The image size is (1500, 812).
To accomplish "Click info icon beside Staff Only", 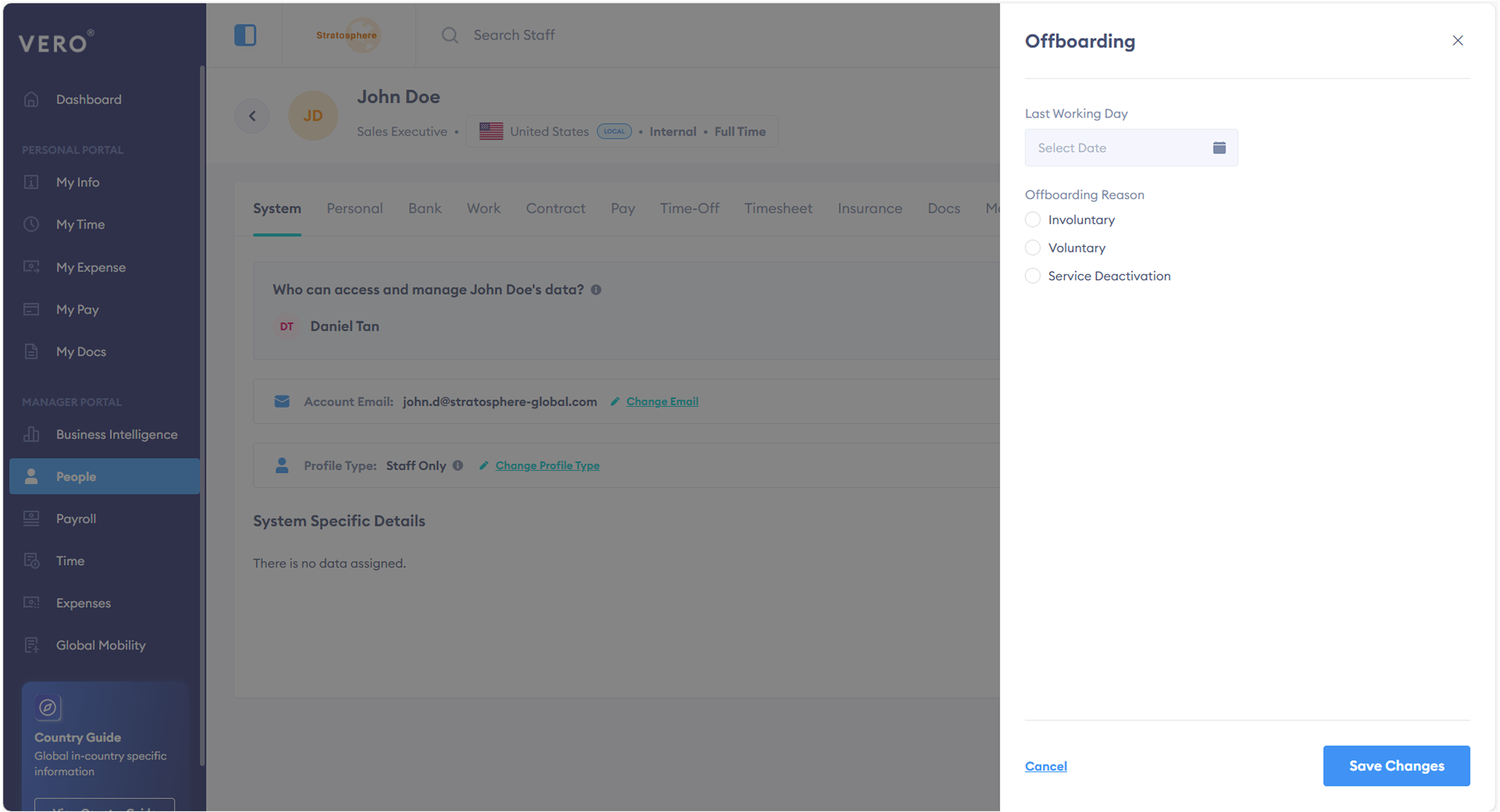I will point(458,466).
